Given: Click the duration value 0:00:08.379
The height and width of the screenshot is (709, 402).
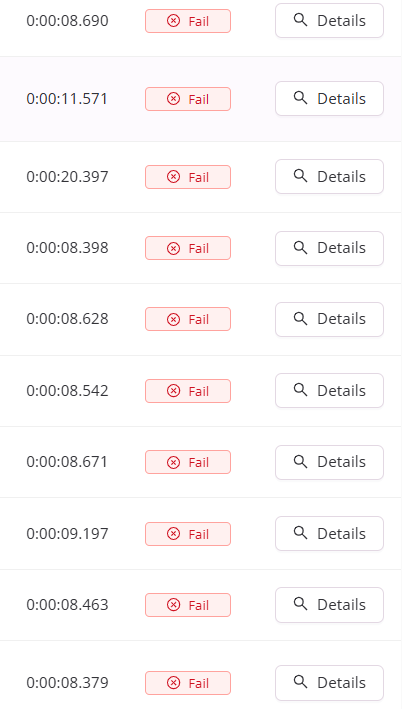Looking at the screenshot, I should click(x=67, y=682).
